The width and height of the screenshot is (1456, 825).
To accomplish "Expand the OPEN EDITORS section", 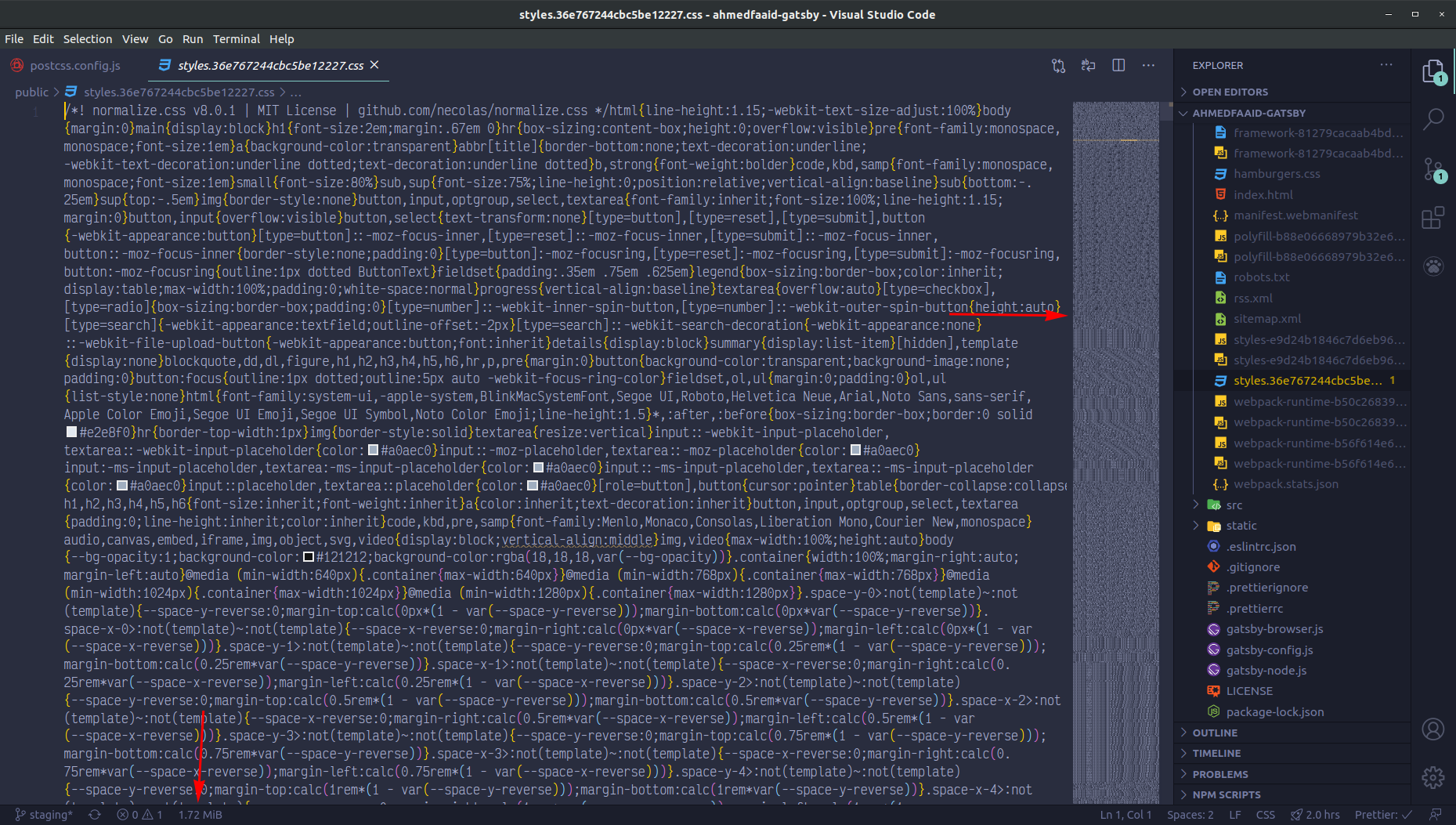I will [1230, 92].
